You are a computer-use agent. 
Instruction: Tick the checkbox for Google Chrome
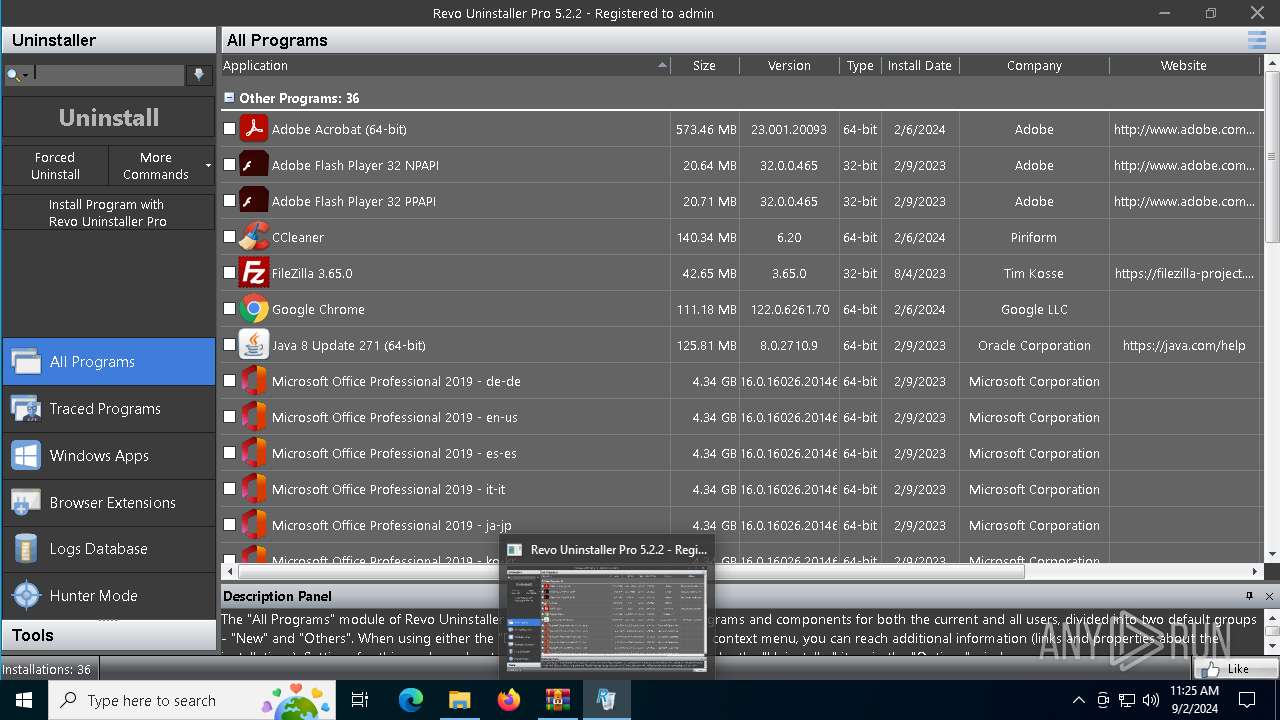229,309
